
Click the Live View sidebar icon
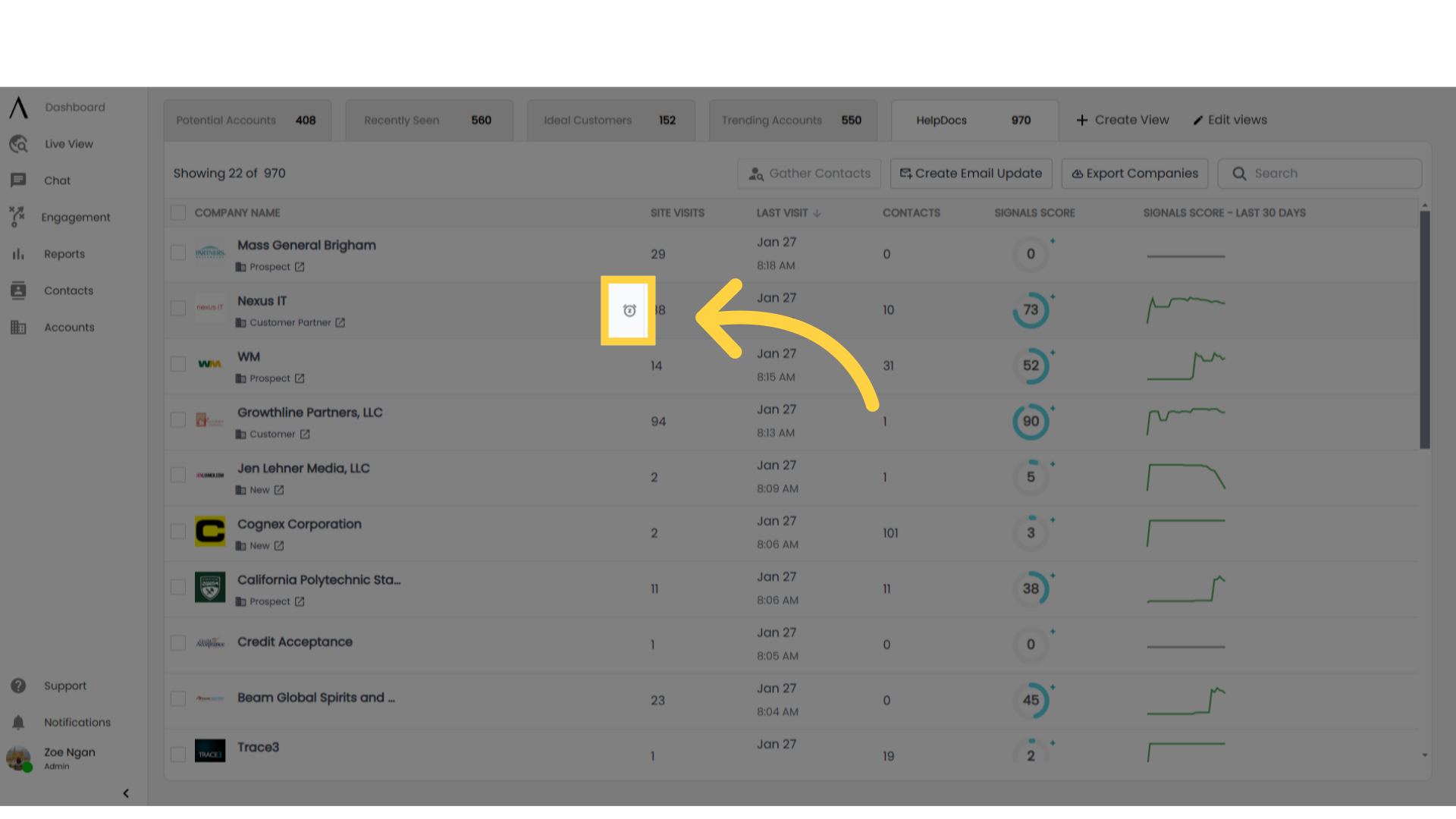(18, 144)
